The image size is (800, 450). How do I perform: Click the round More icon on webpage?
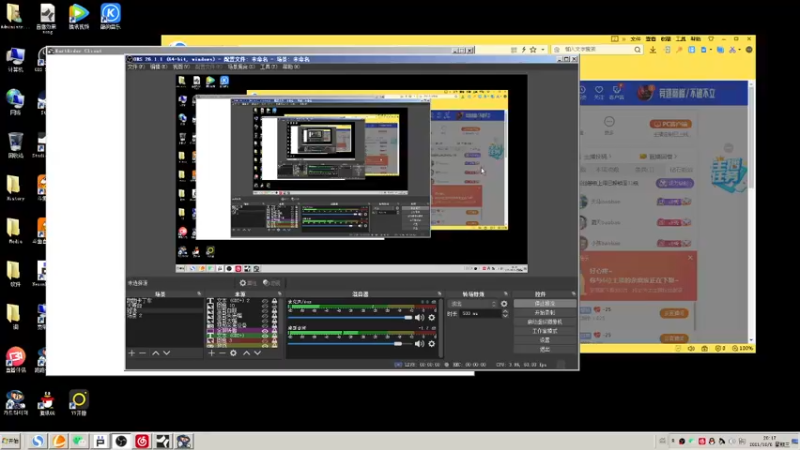click(609, 121)
